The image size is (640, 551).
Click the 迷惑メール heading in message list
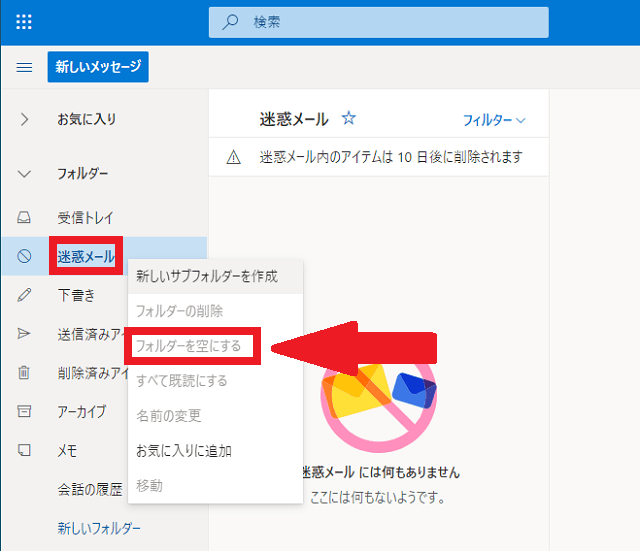point(294,119)
